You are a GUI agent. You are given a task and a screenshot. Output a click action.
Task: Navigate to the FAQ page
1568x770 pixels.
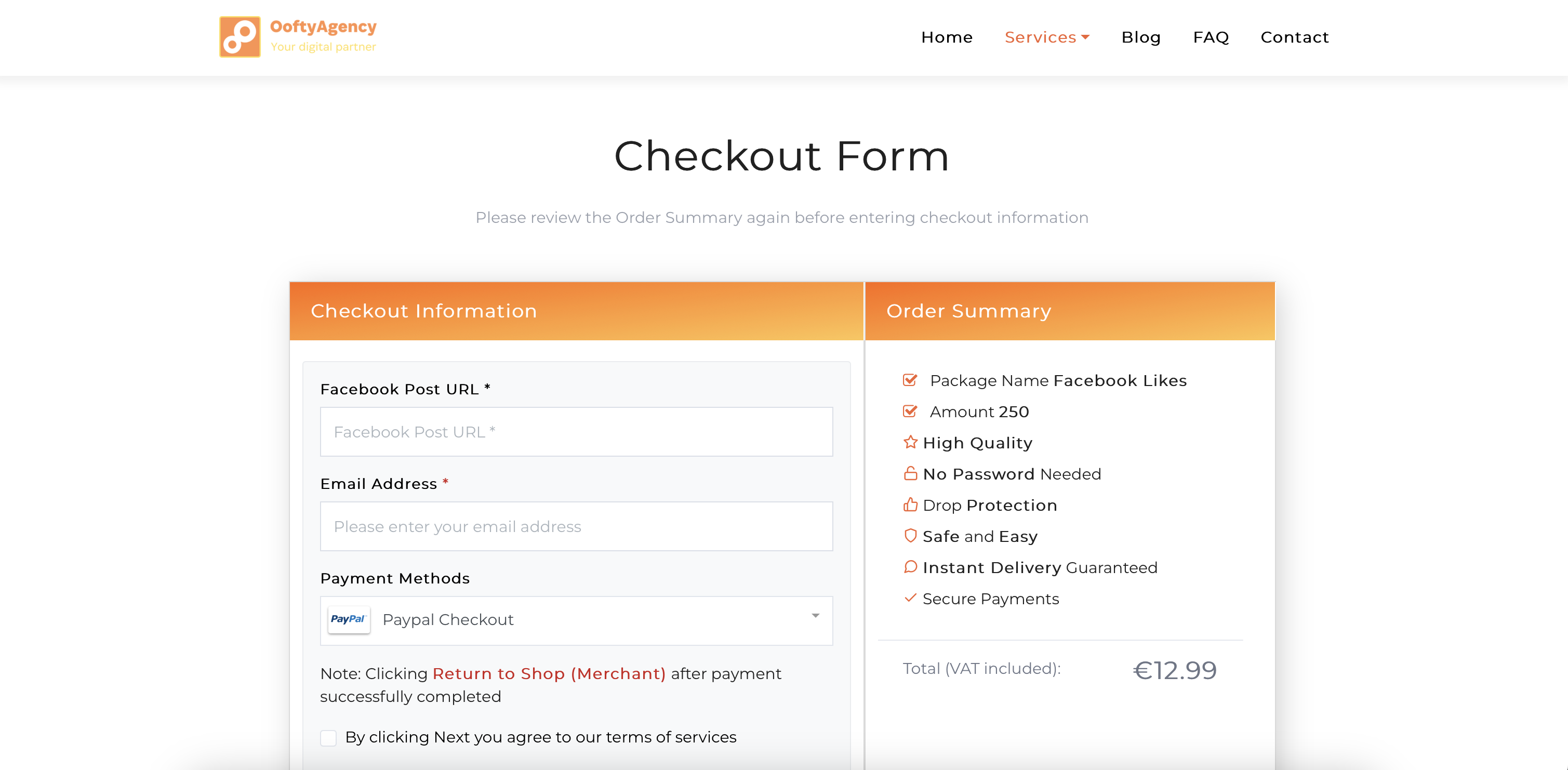point(1211,37)
